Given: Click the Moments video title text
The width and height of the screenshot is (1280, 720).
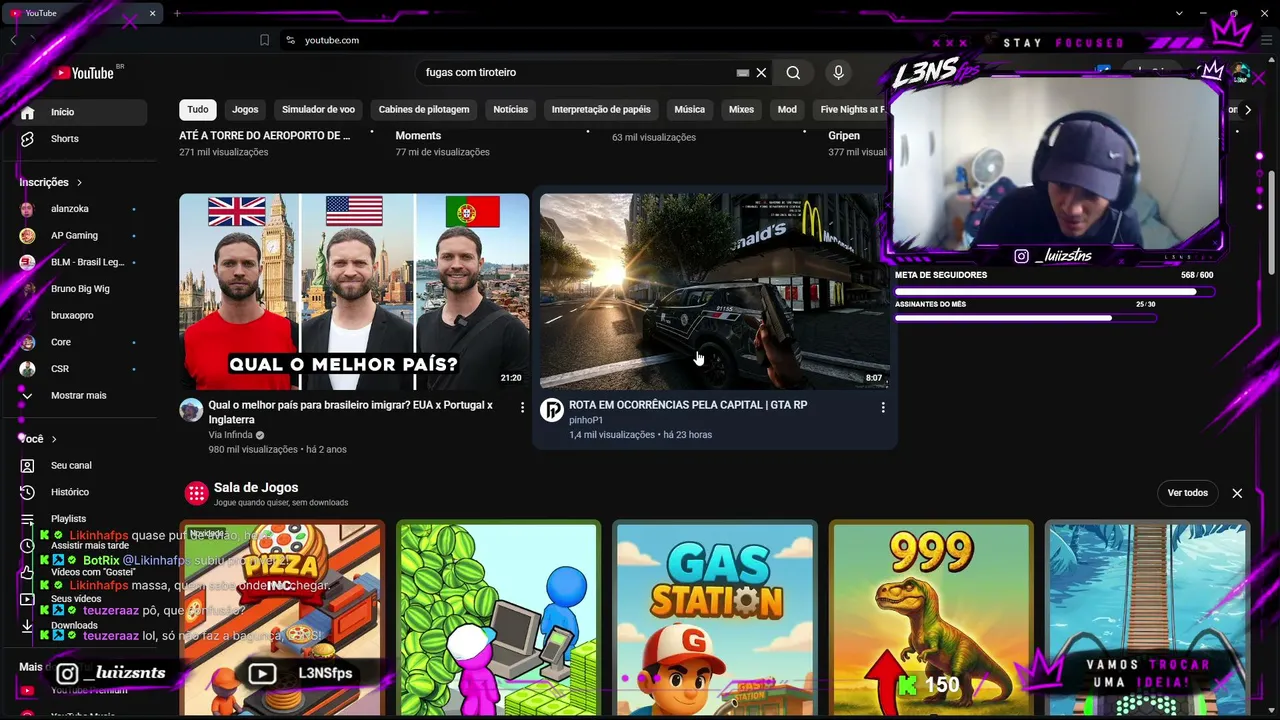Looking at the screenshot, I should [418, 136].
